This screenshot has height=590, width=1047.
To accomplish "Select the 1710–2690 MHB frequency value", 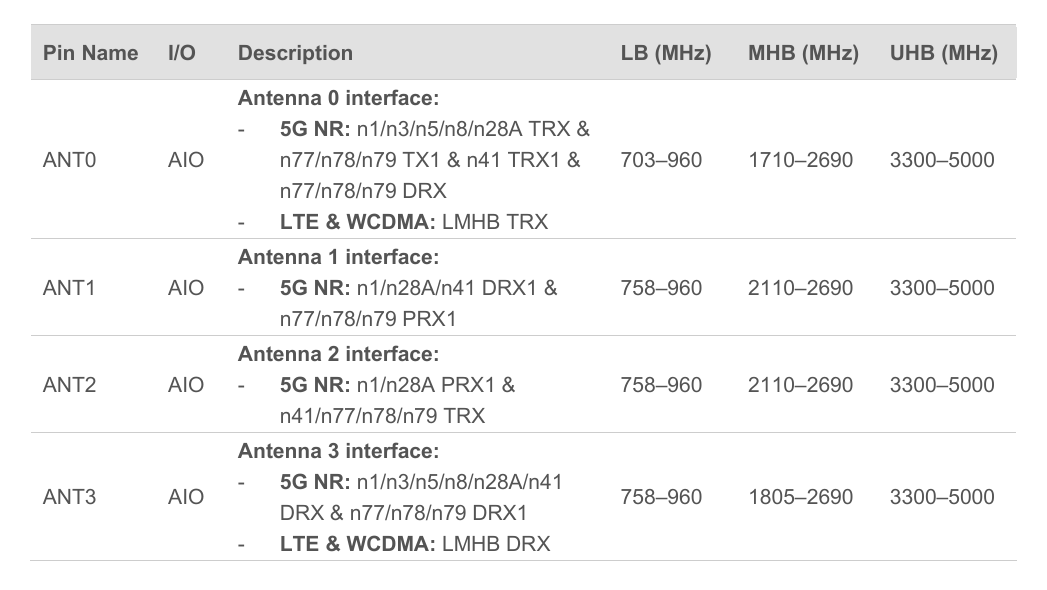I will click(800, 160).
